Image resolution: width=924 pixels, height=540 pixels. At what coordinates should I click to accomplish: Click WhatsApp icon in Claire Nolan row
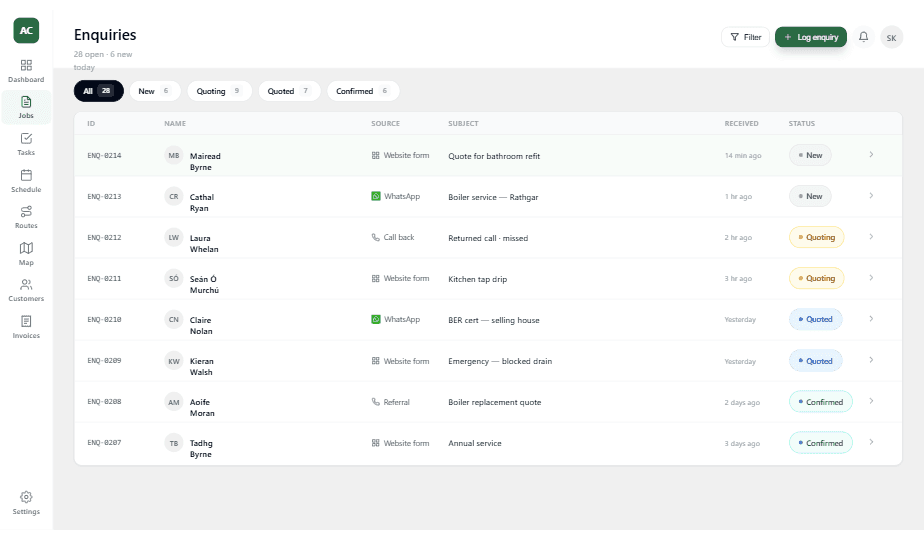point(375,320)
